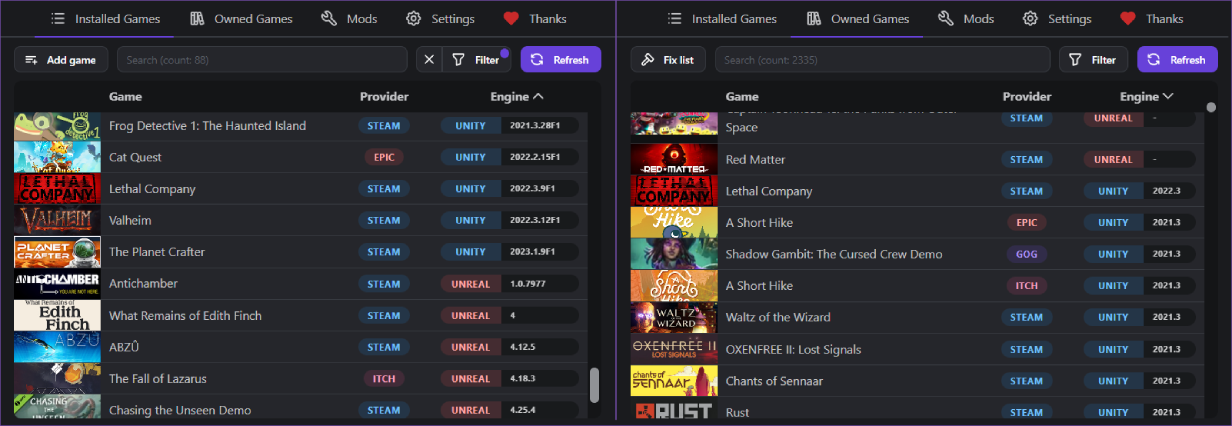The image size is (1232, 426).
Task: Open Thanks tab in left window
Action: click(535, 19)
